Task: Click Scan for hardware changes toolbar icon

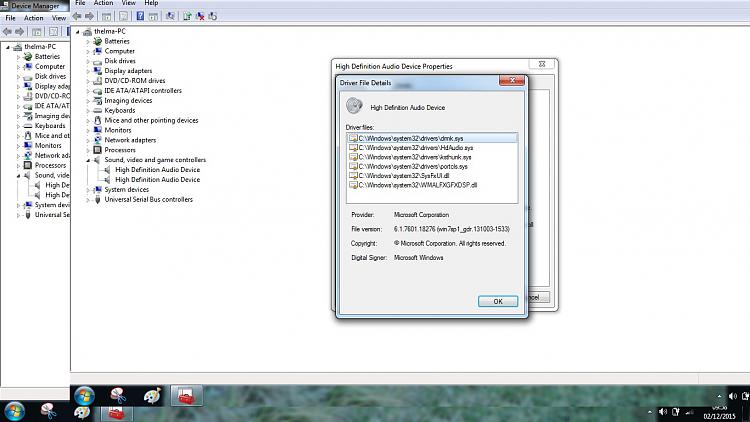Action: (170, 16)
